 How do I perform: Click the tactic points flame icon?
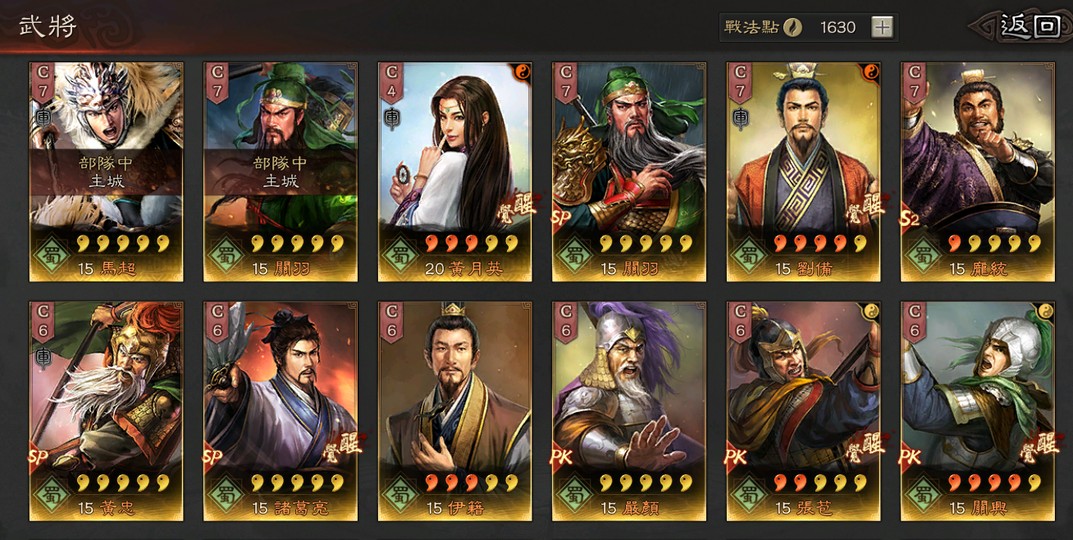point(790,27)
